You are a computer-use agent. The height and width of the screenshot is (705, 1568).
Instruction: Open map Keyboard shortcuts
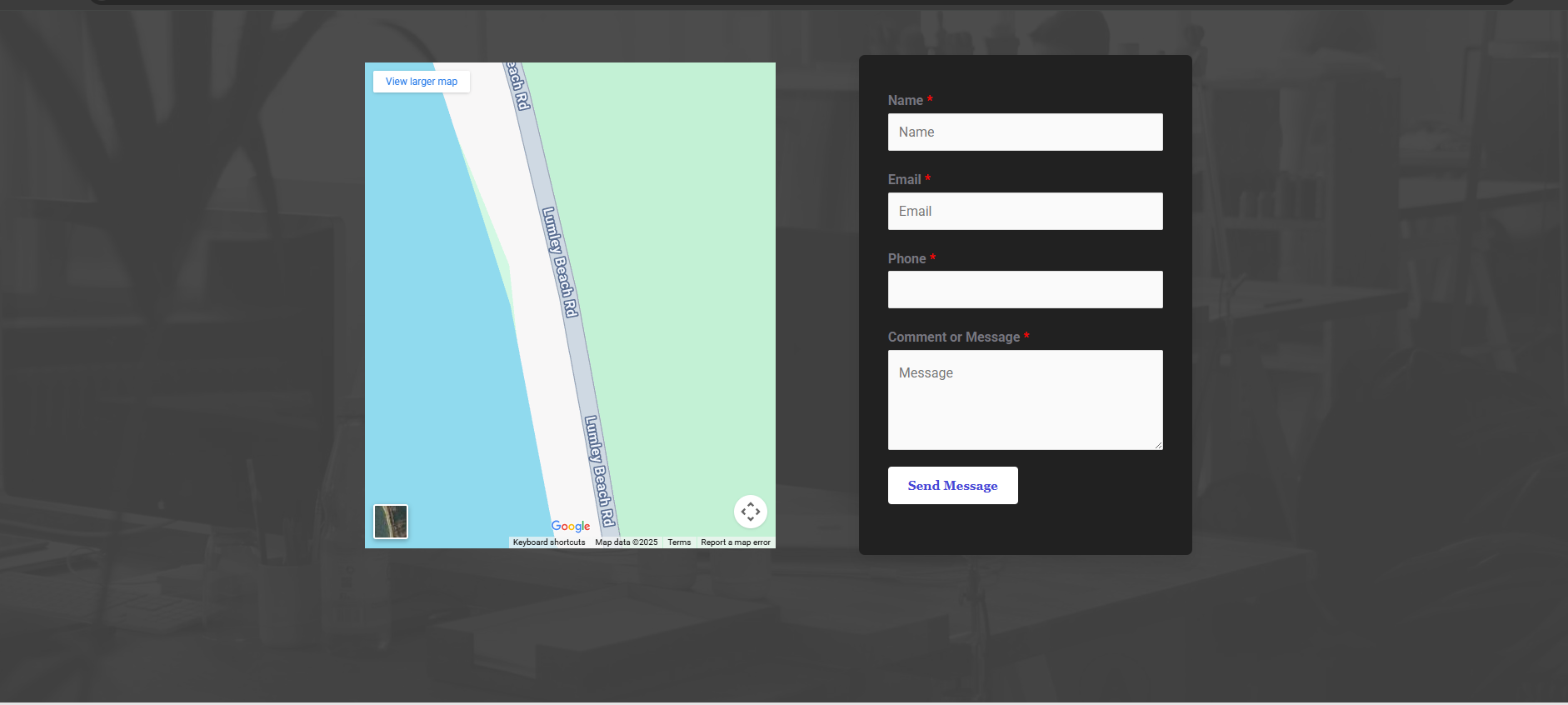click(549, 542)
